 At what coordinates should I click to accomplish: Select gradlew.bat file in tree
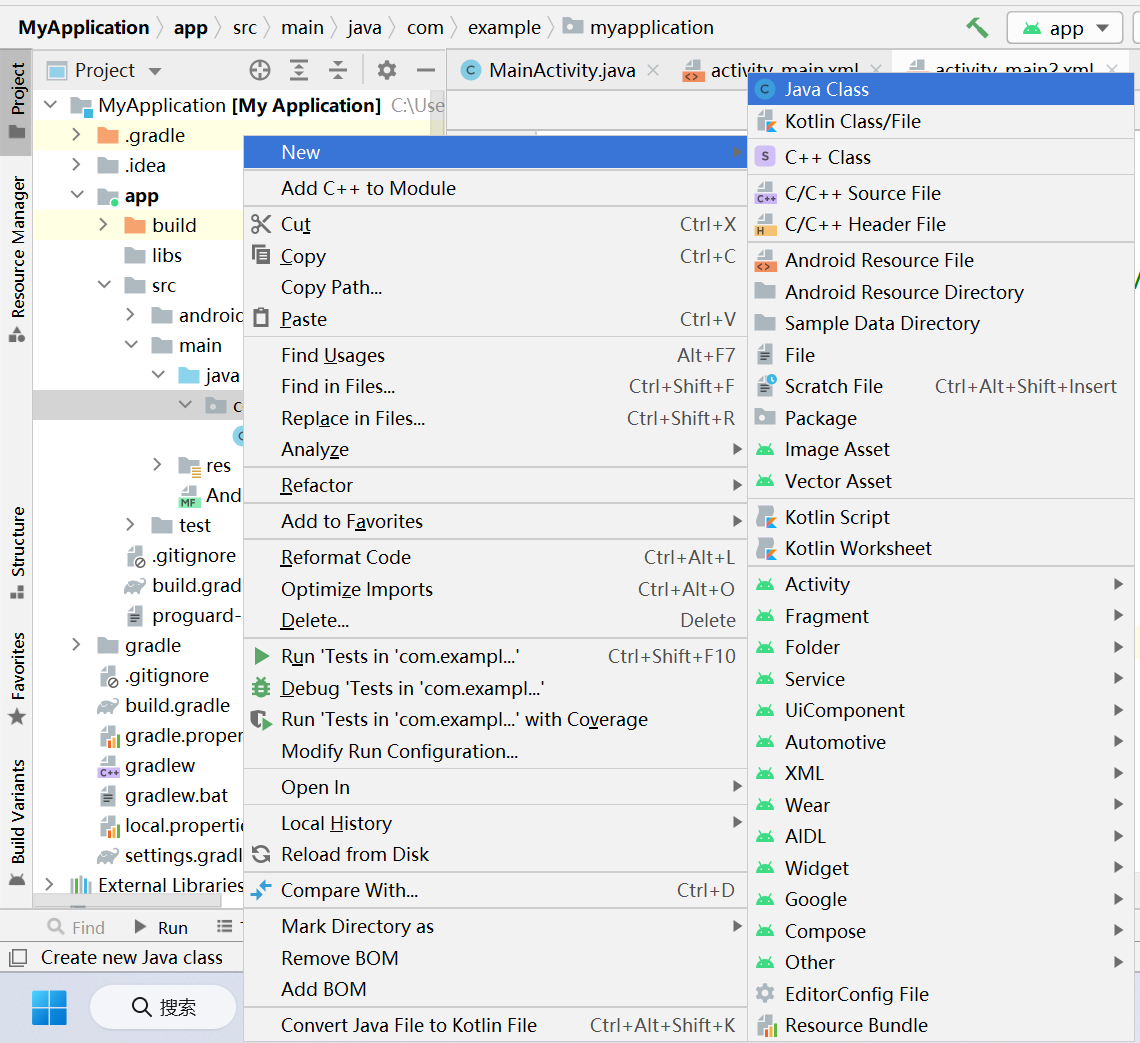point(164,796)
